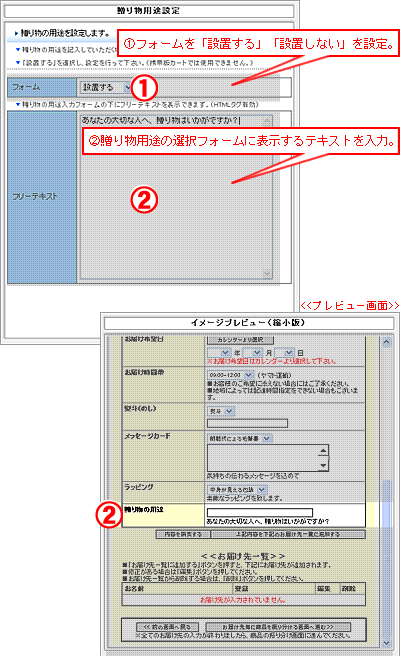Open the month (月) dropdown
The height and width of the screenshot is (656, 400).
click(253, 353)
